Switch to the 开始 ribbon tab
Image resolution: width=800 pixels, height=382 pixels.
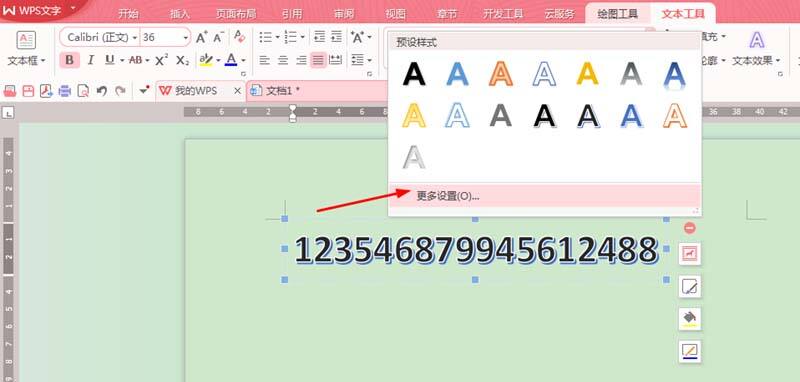pos(128,14)
